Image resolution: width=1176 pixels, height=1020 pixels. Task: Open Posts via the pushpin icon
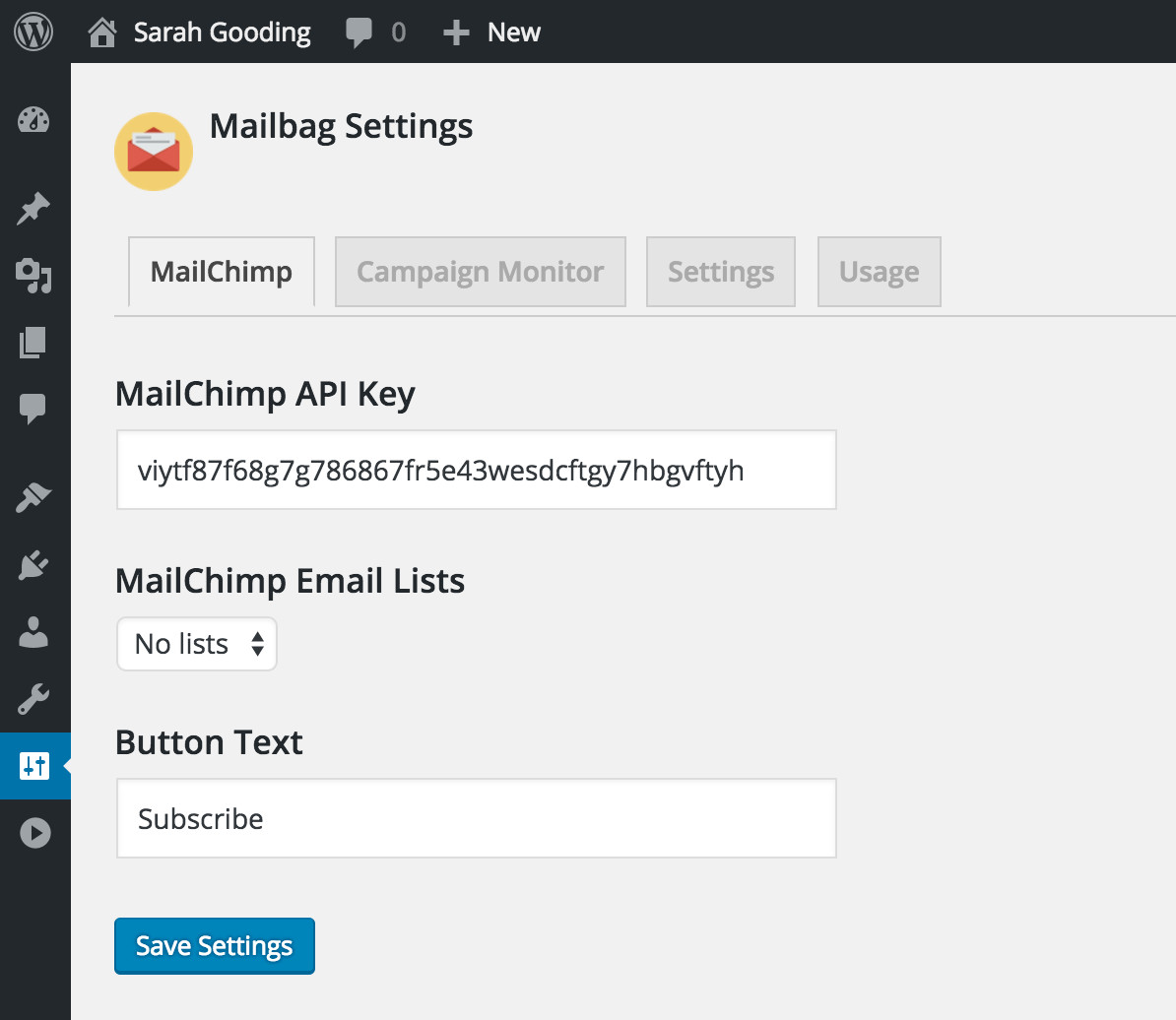pyautogui.click(x=33, y=209)
